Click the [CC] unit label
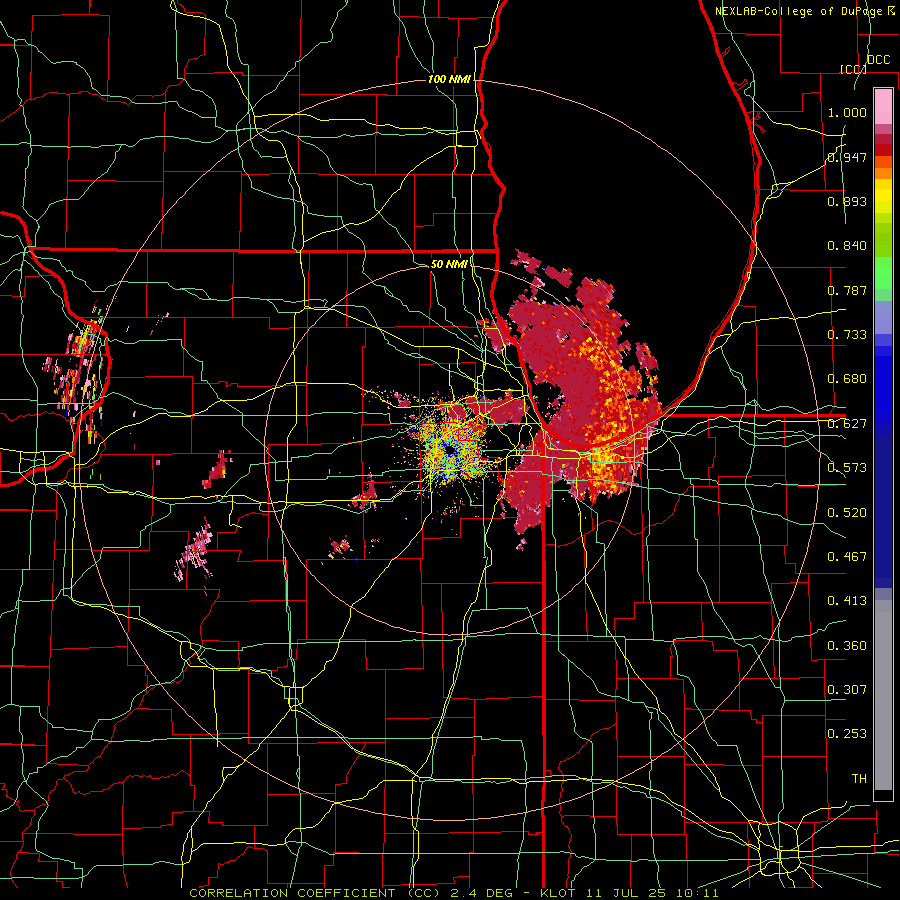The width and height of the screenshot is (900, 900). (x=853, y=69)
